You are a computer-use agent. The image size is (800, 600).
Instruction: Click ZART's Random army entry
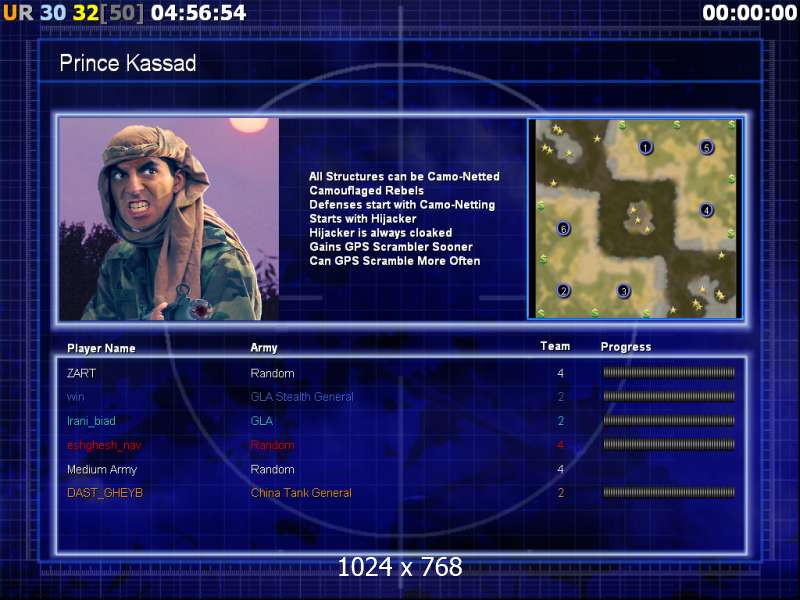coord(272,373)
